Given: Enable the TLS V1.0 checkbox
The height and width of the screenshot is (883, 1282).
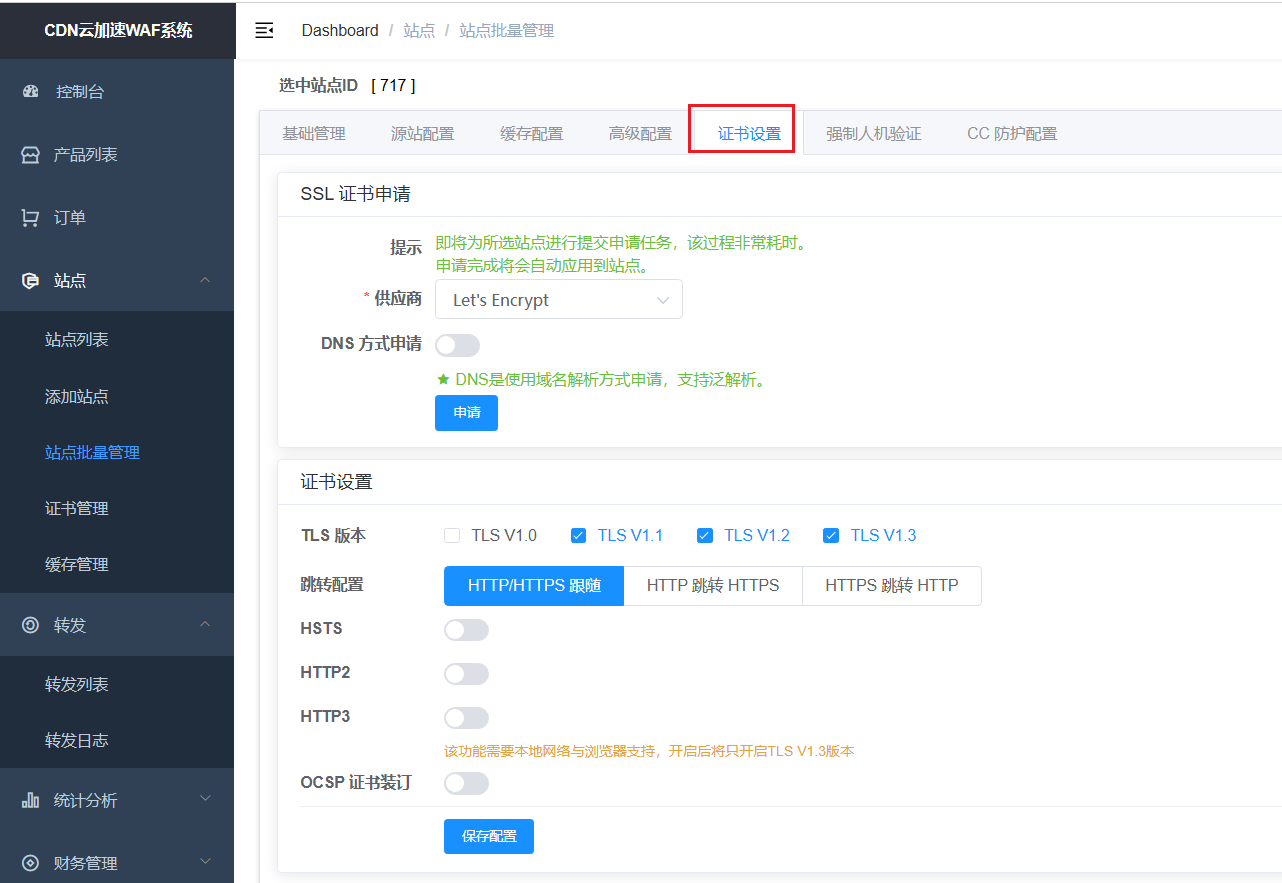Looking at the screenshot, I should [x=452, y=536].
